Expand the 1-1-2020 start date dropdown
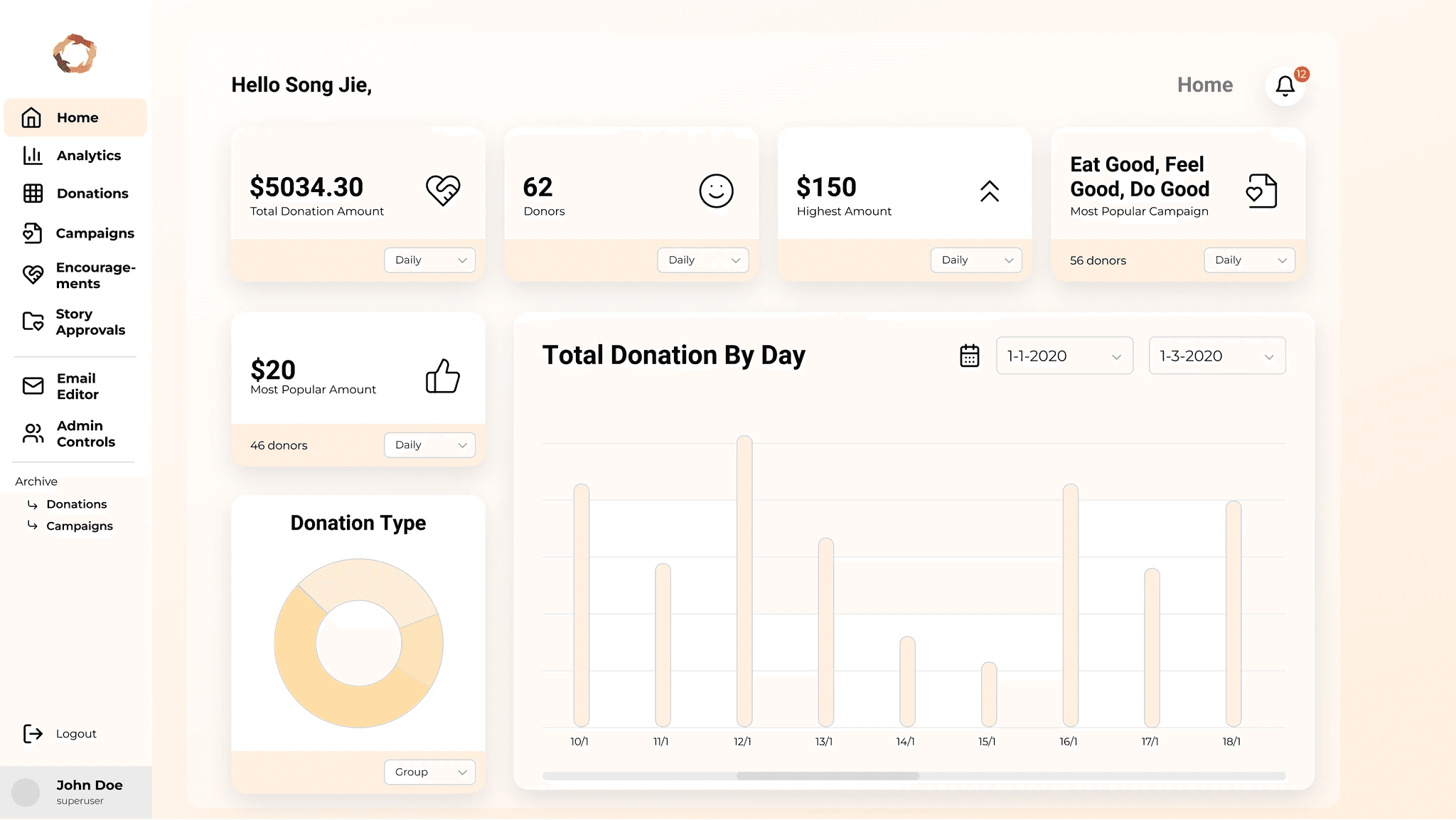 click(x=1064, y=356)
